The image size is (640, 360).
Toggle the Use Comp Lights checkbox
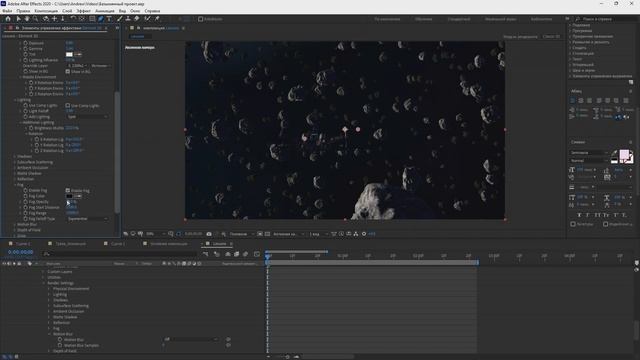pyautogui.click(x=68, y=106)
